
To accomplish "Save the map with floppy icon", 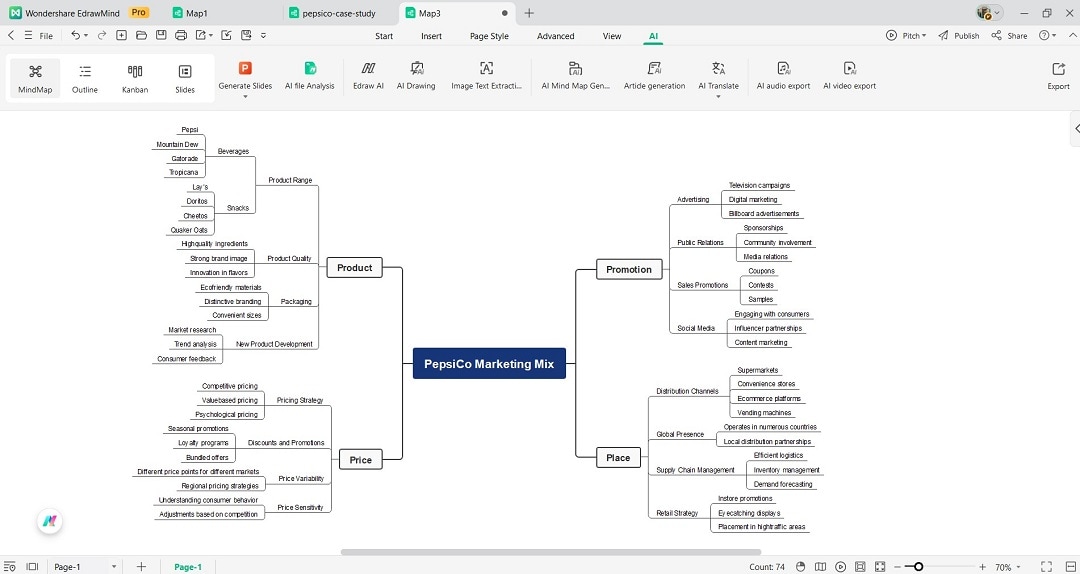I will pos(160,35).
